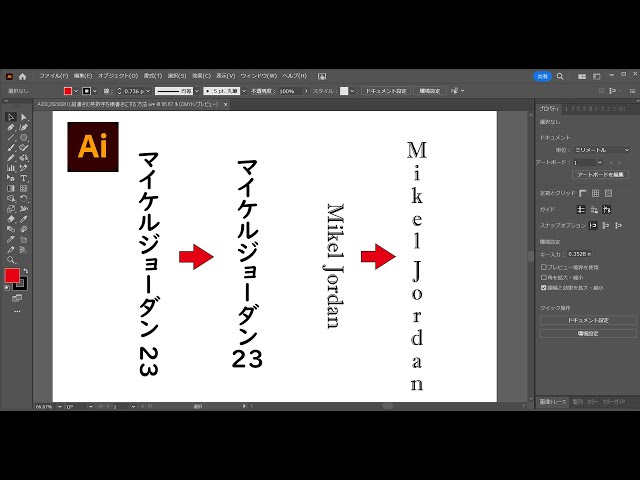
Task: Click the Home icon in top bar
Action: (x=22, y=76)
